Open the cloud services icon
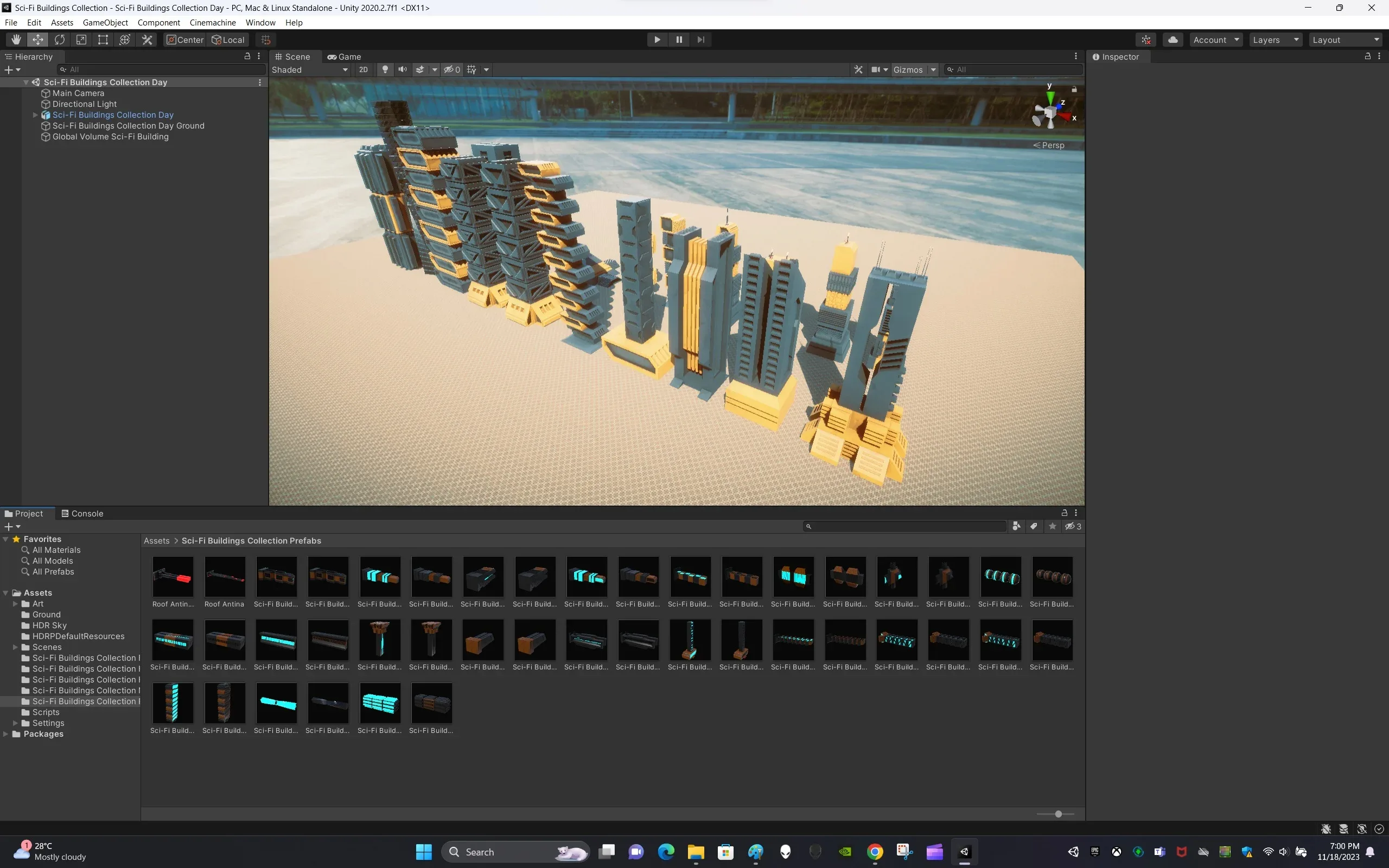Image resolution: width=1389 pixels, height=868 pixels. click(1173, 40)
